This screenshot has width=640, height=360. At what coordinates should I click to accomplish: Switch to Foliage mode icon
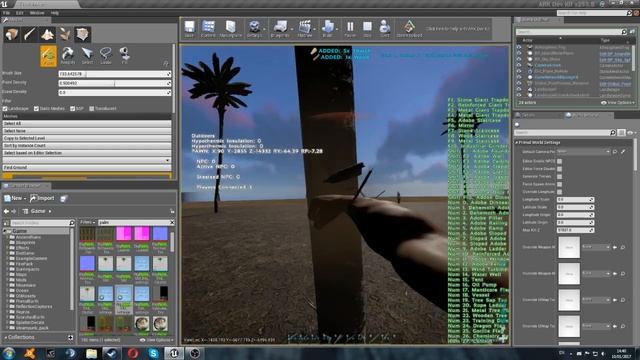[65, 34]
